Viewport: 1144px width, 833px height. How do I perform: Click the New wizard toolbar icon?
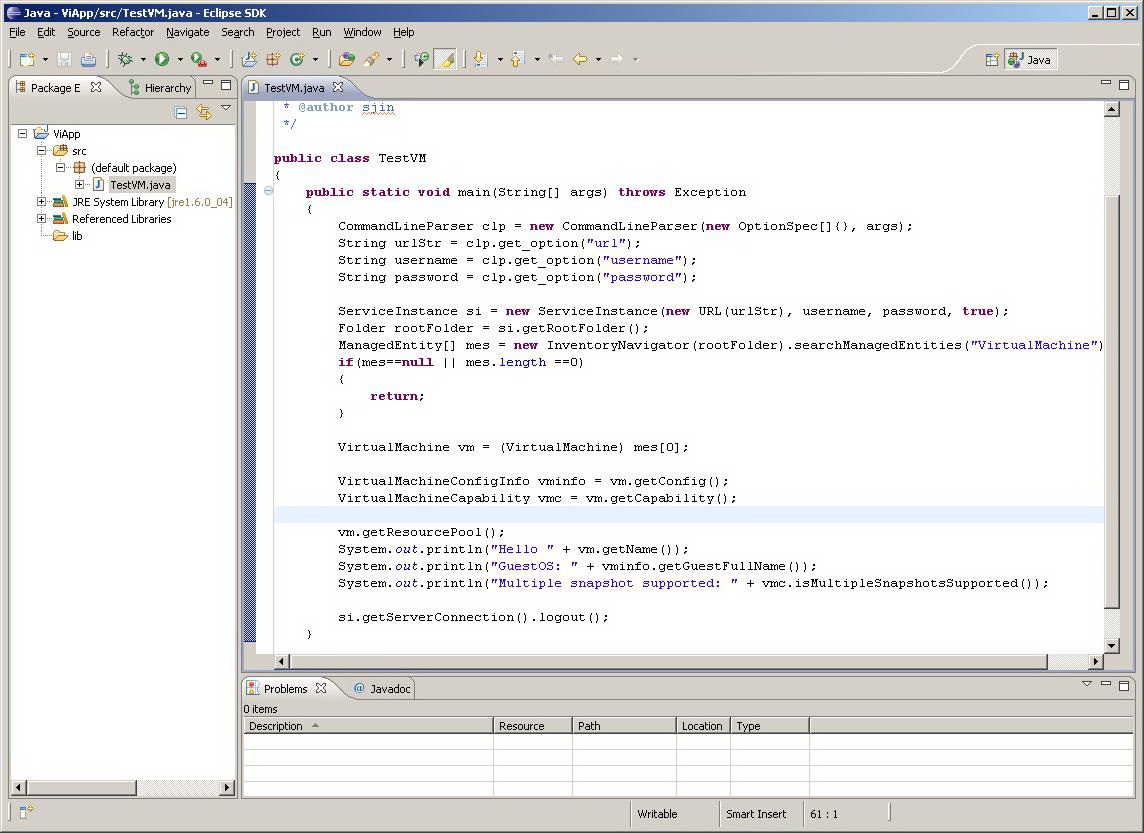point(28,59)
